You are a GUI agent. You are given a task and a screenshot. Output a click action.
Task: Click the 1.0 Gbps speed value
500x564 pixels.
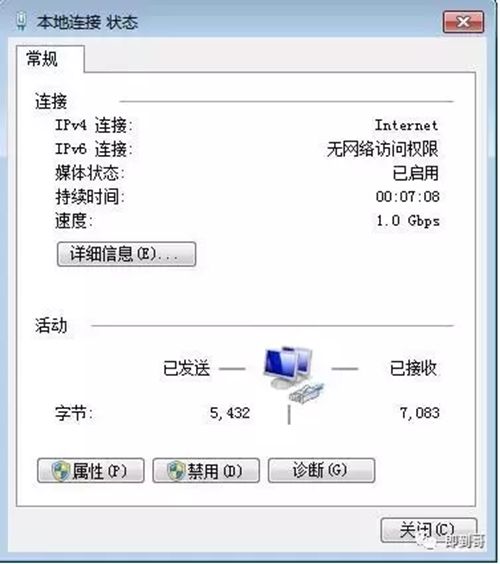point(408,220)
